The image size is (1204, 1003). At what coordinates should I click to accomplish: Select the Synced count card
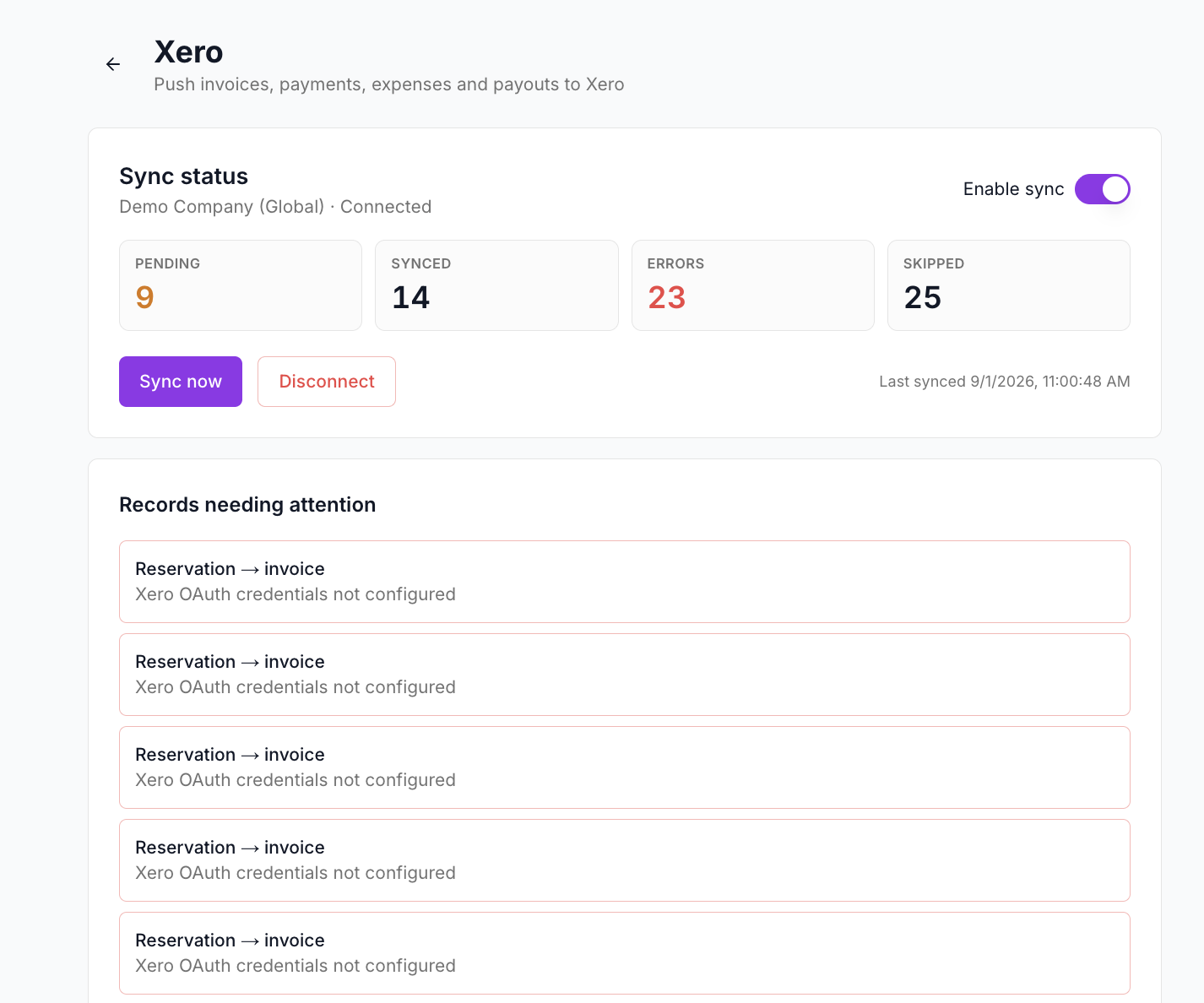coord(496,285)
